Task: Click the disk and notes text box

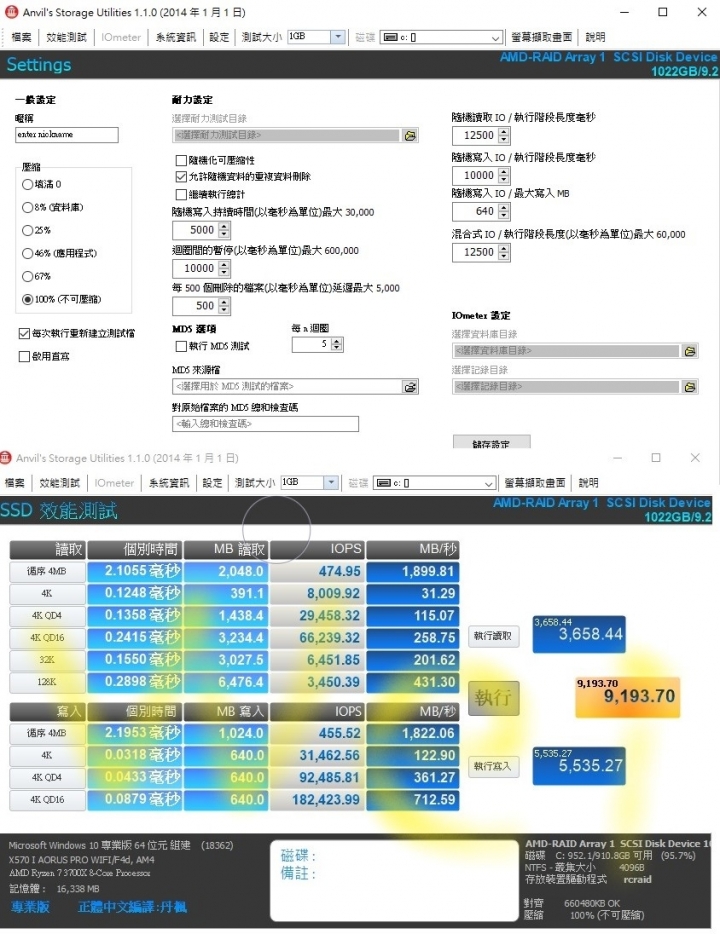Action: point(394,880)
